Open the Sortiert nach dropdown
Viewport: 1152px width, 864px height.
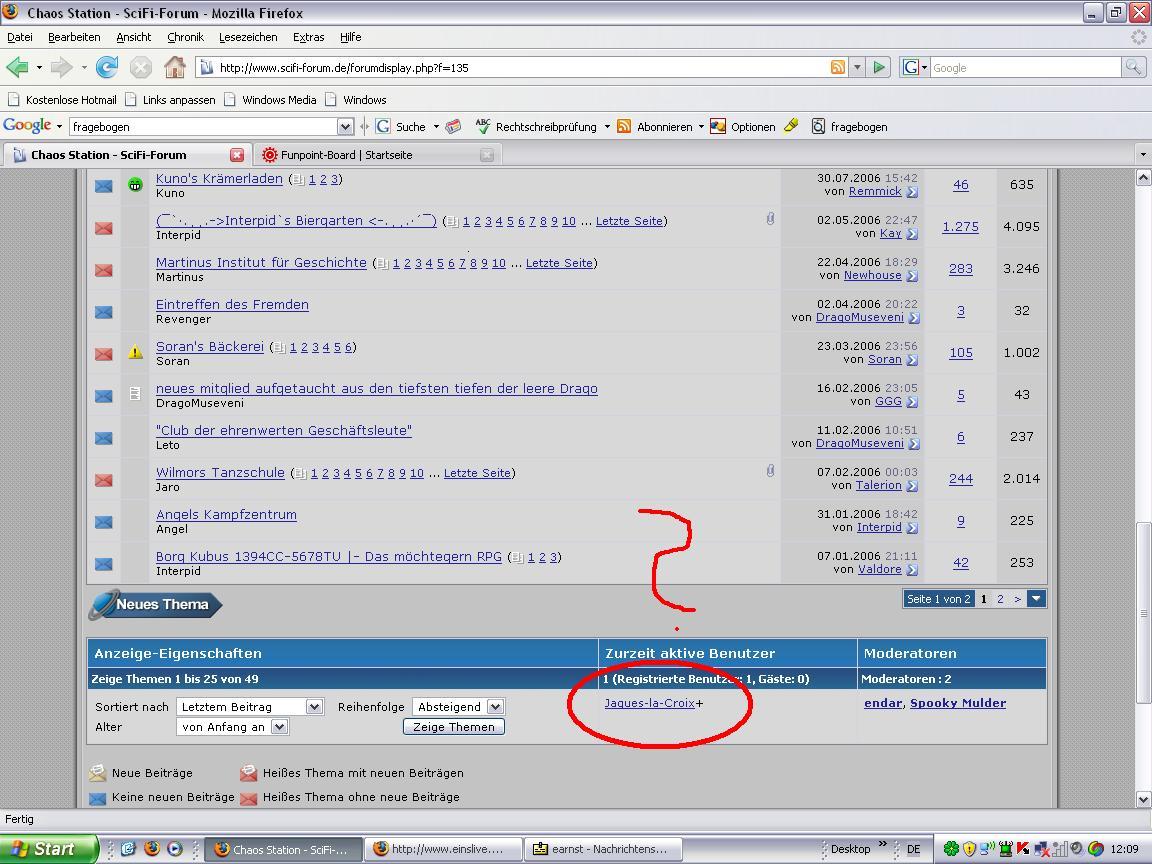click(x=314, y=706)
